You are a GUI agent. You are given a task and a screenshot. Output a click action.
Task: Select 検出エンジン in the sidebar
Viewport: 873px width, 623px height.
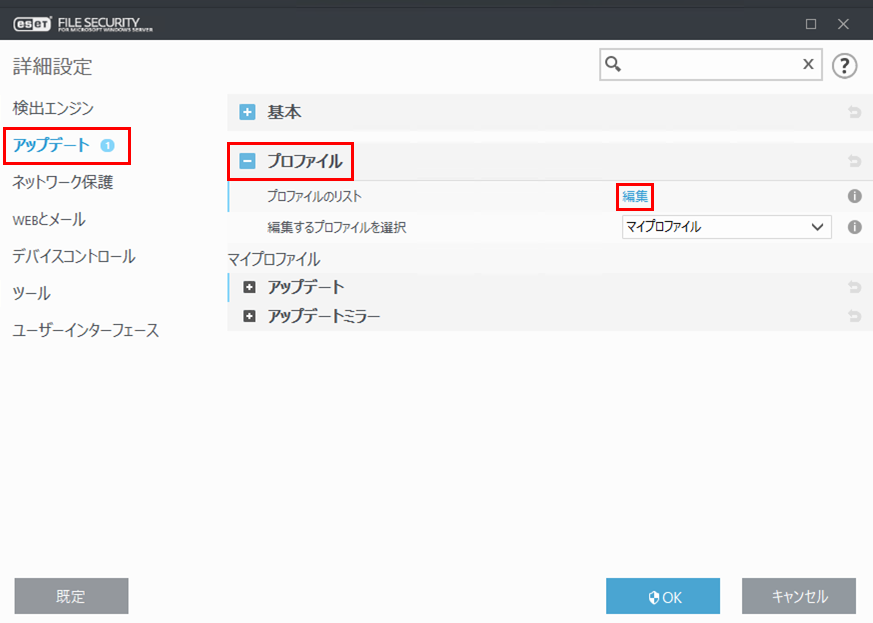click(53, 108)
